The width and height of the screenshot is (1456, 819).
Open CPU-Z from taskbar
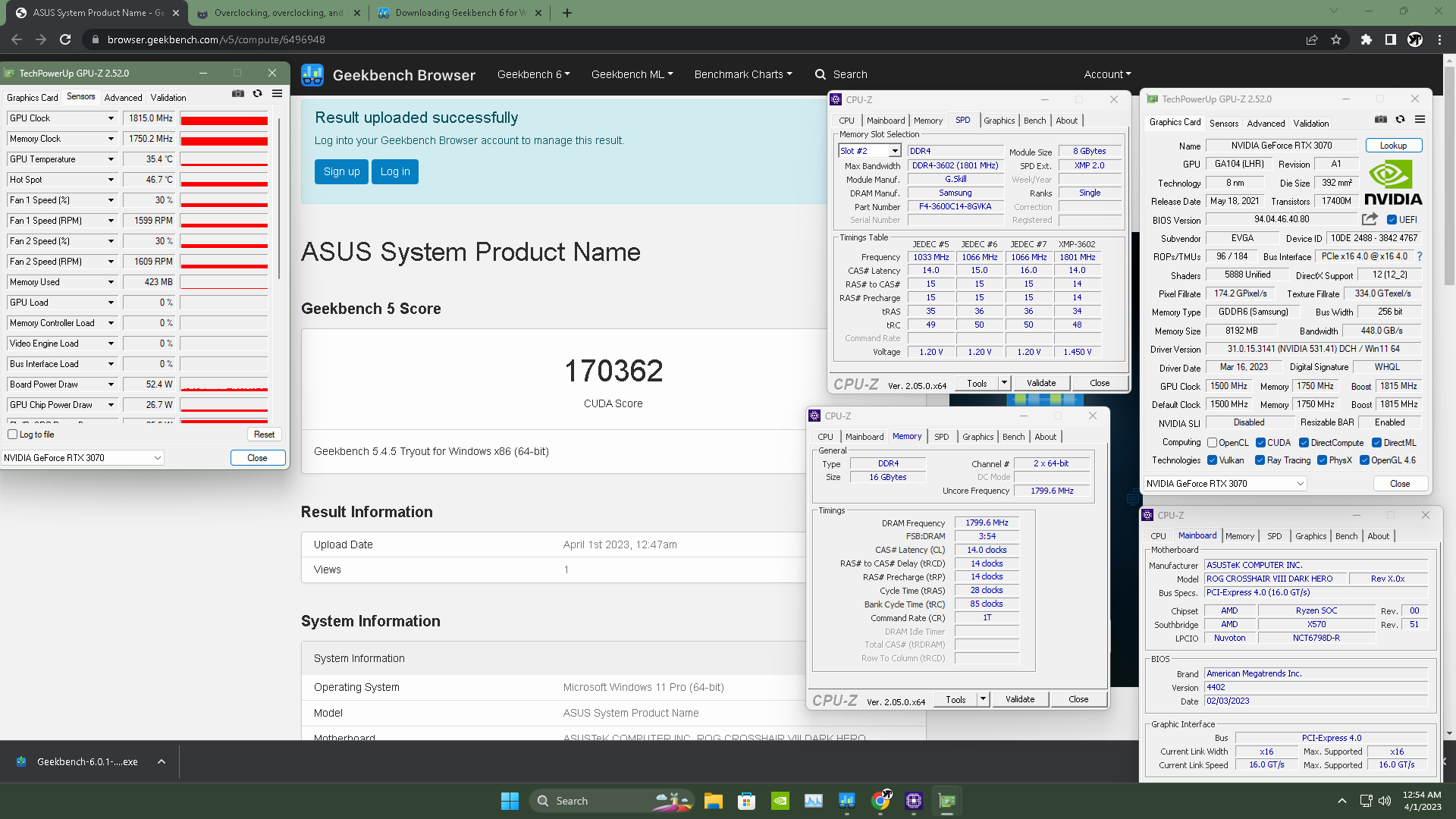point(914,801)
